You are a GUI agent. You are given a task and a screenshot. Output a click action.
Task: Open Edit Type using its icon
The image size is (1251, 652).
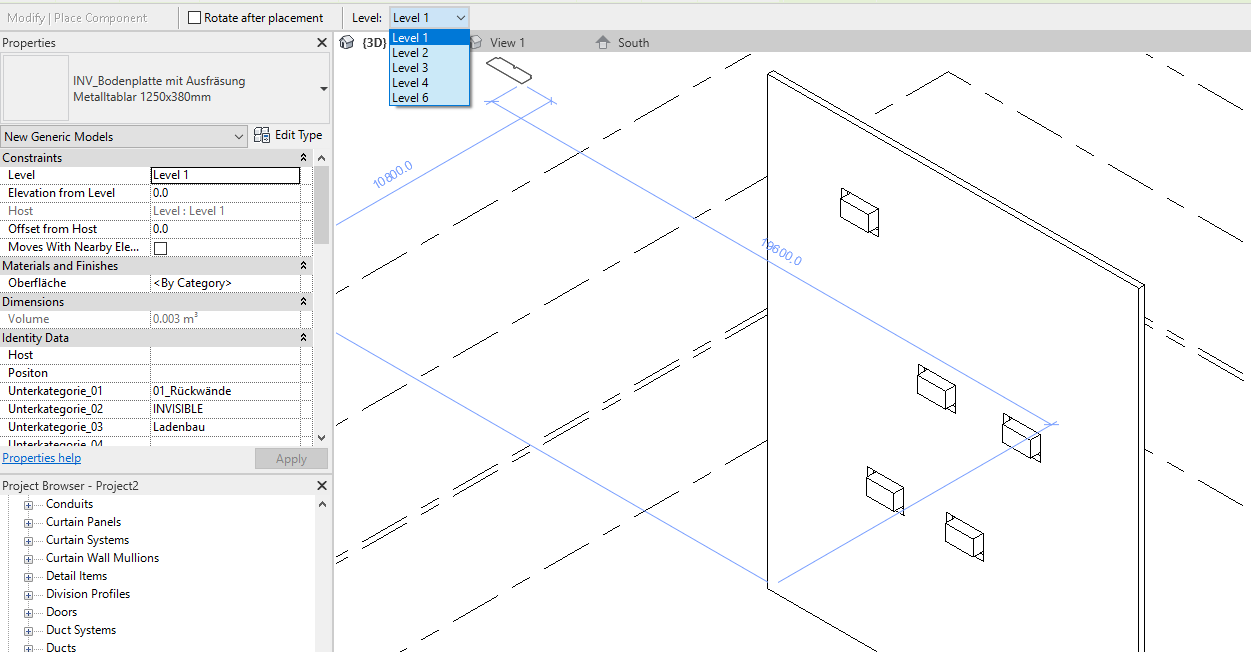[x=261, y=135]
